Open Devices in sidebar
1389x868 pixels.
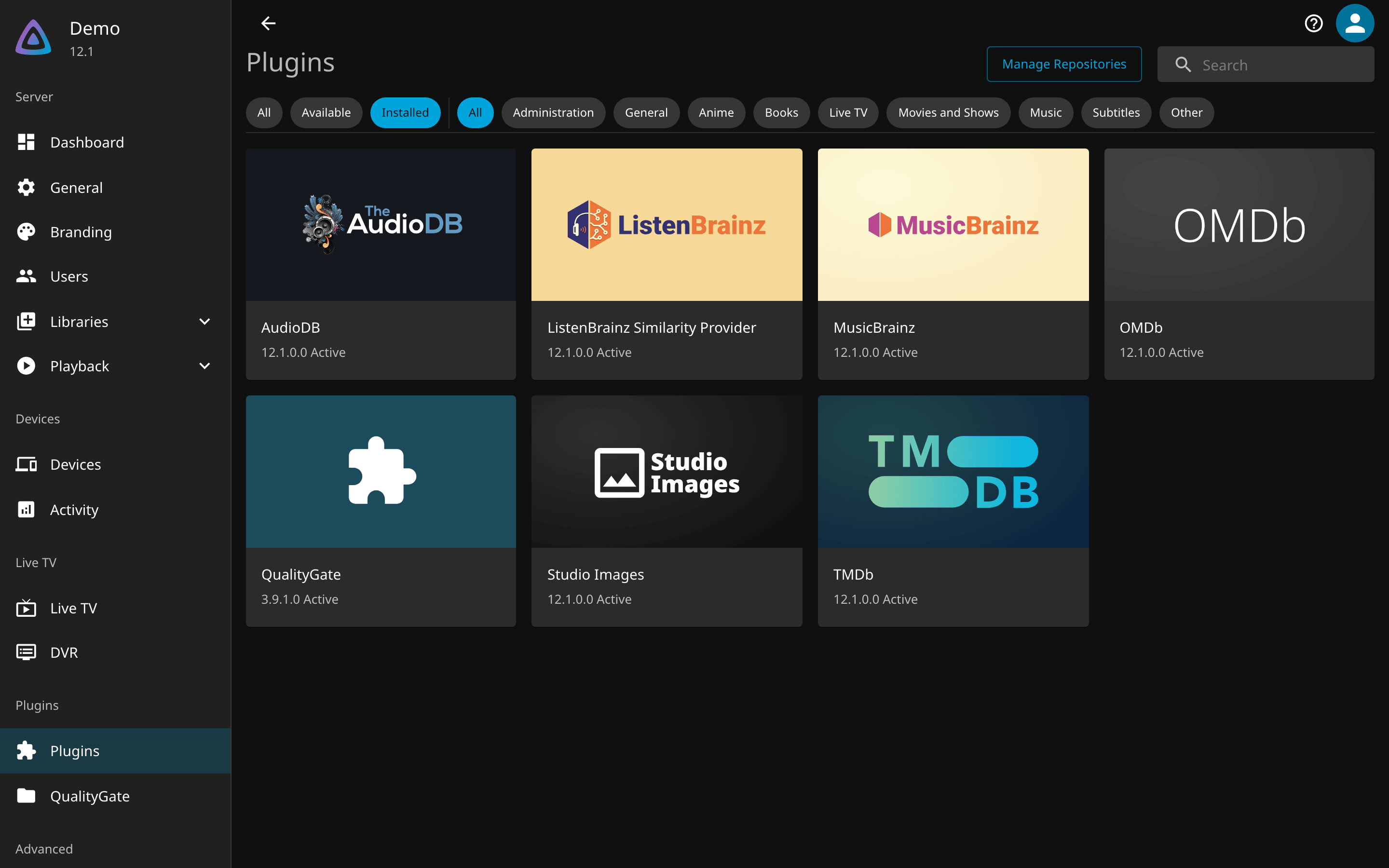point(115,464)
